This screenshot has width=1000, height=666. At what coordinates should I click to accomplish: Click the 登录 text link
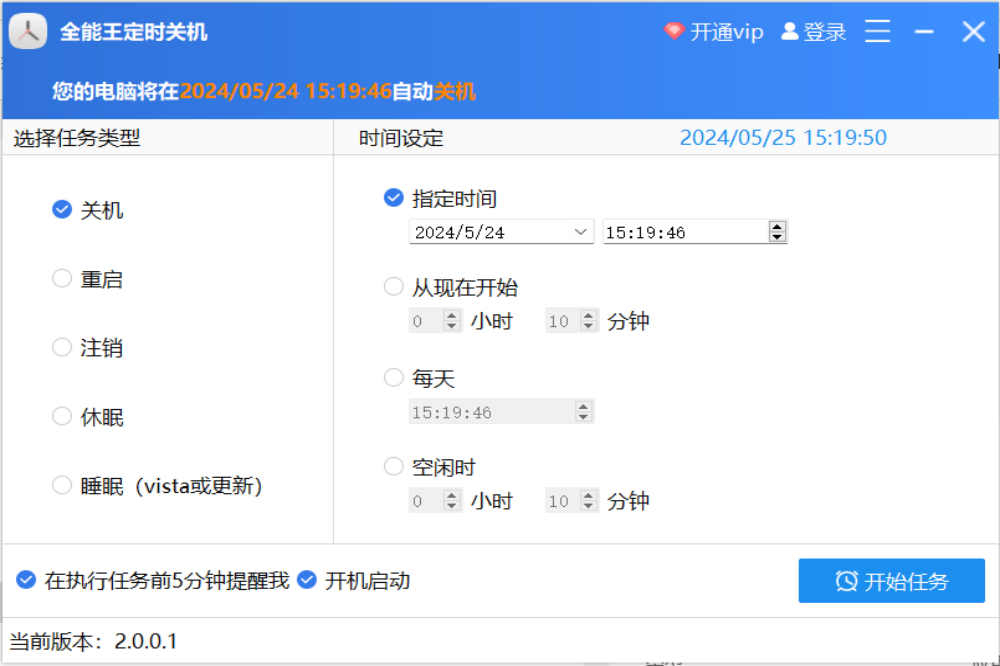pyautogui.click(x=825, y=32)
